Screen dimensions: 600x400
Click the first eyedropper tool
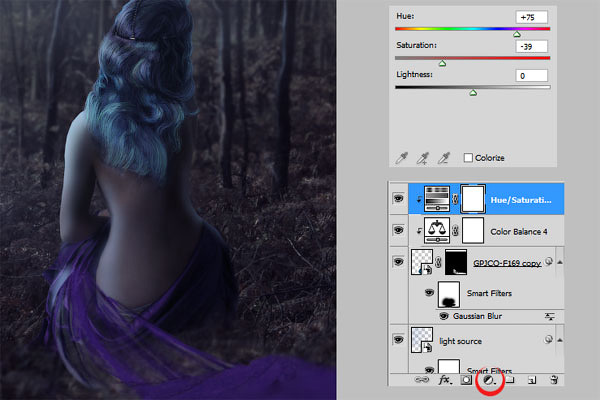click(401, 158)
